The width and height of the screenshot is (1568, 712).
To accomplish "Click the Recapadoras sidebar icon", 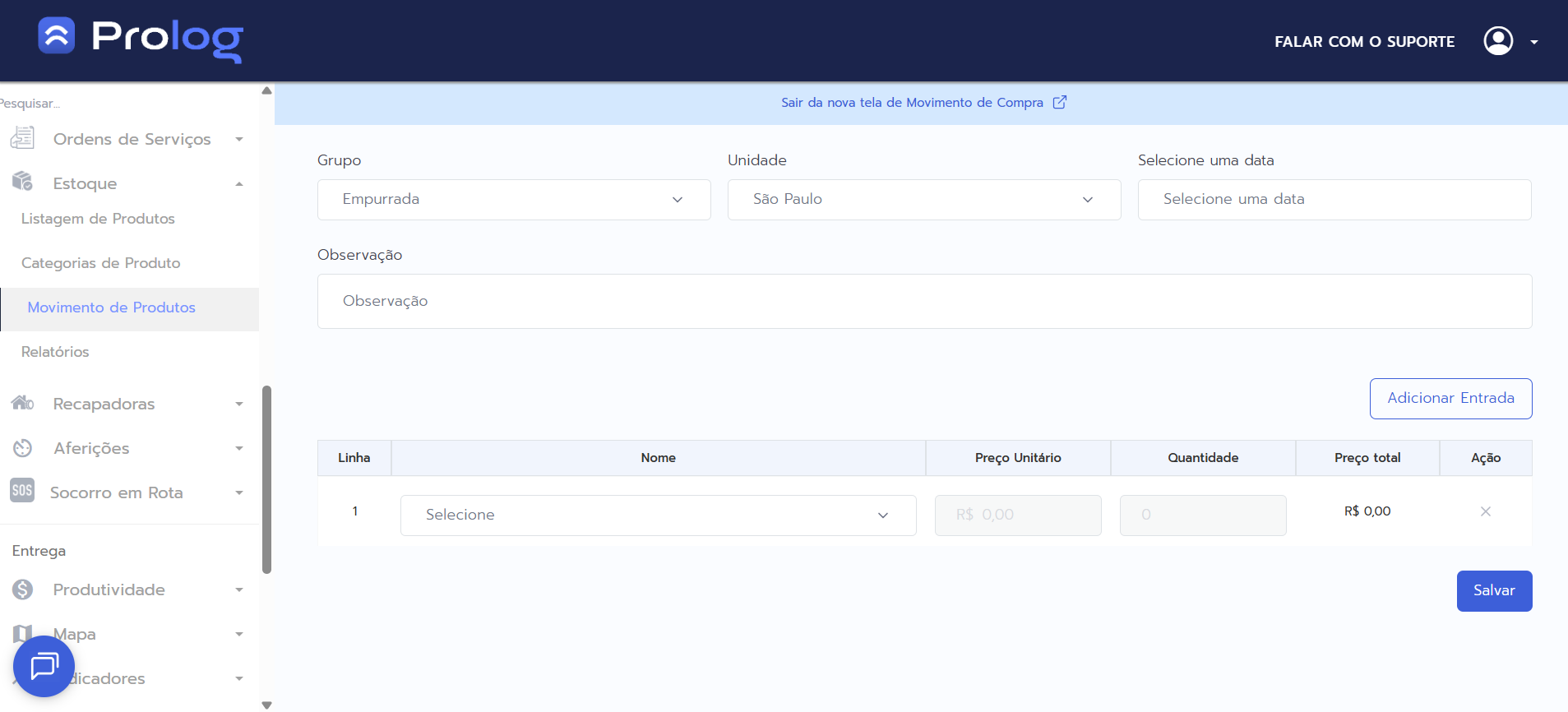I will pos(23,403).
